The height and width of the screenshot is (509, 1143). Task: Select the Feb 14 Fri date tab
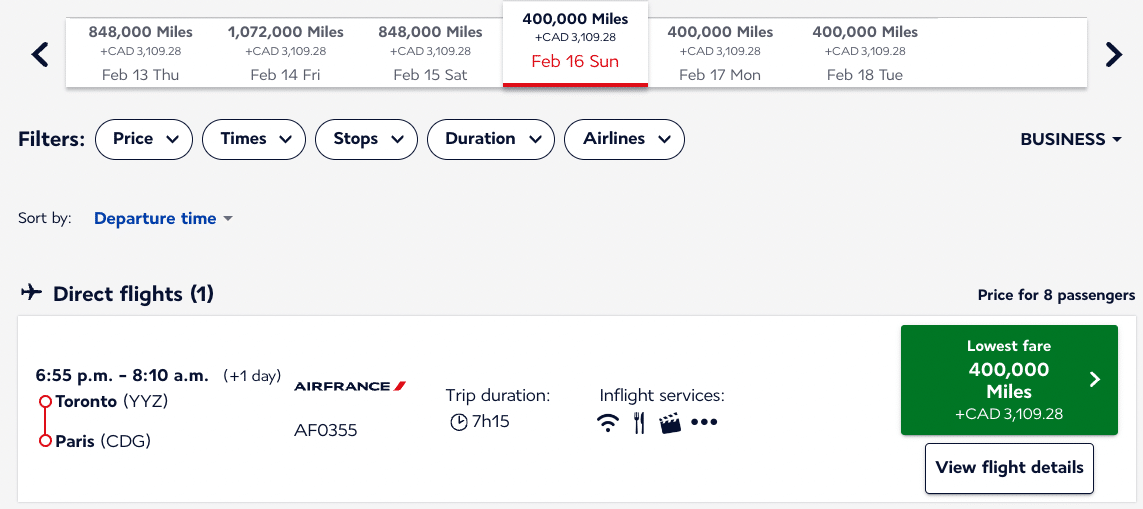286,53
